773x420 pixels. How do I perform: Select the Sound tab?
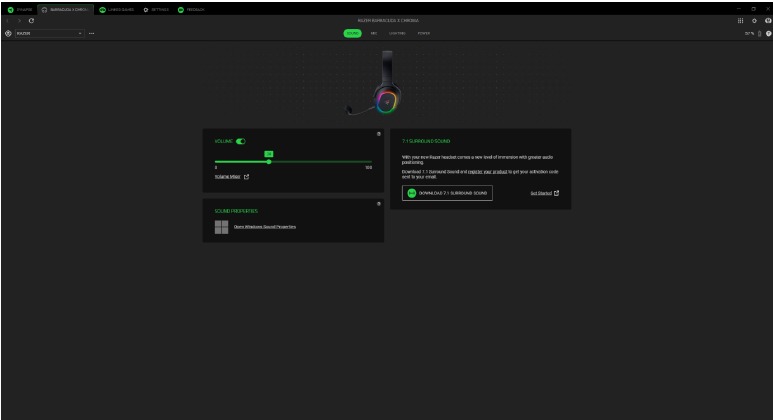coord(352,34)
